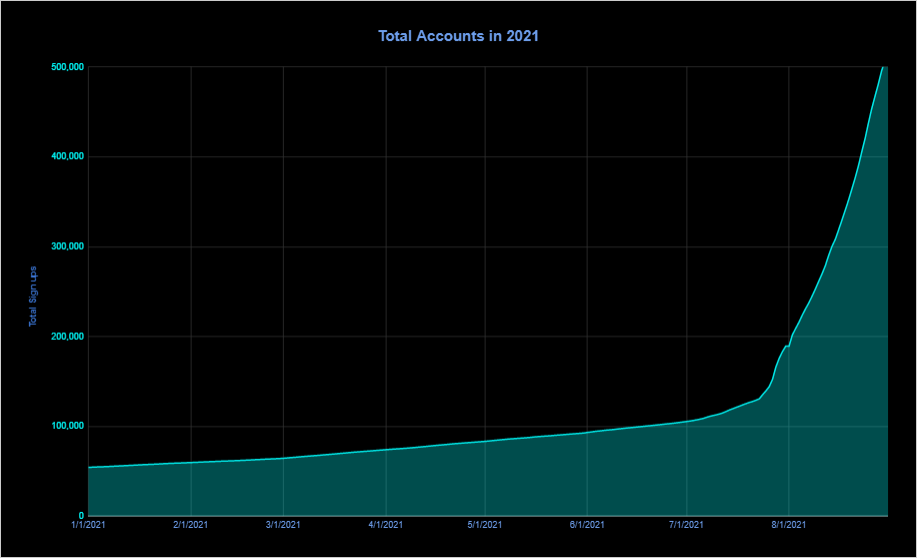Select the 6/1/2021 x-axis date label
Image resolution: width=917 pixels, height=558 pixels.
tap(587, 525)
